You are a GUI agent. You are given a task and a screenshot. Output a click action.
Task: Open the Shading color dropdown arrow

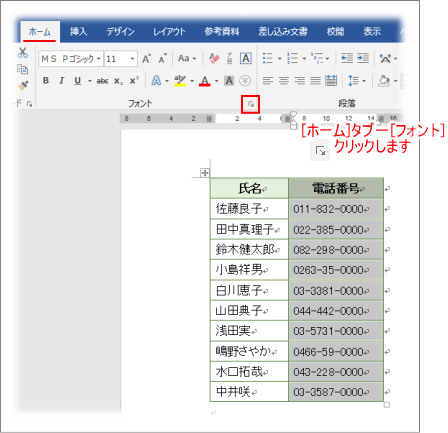click(x=395, y=81)
